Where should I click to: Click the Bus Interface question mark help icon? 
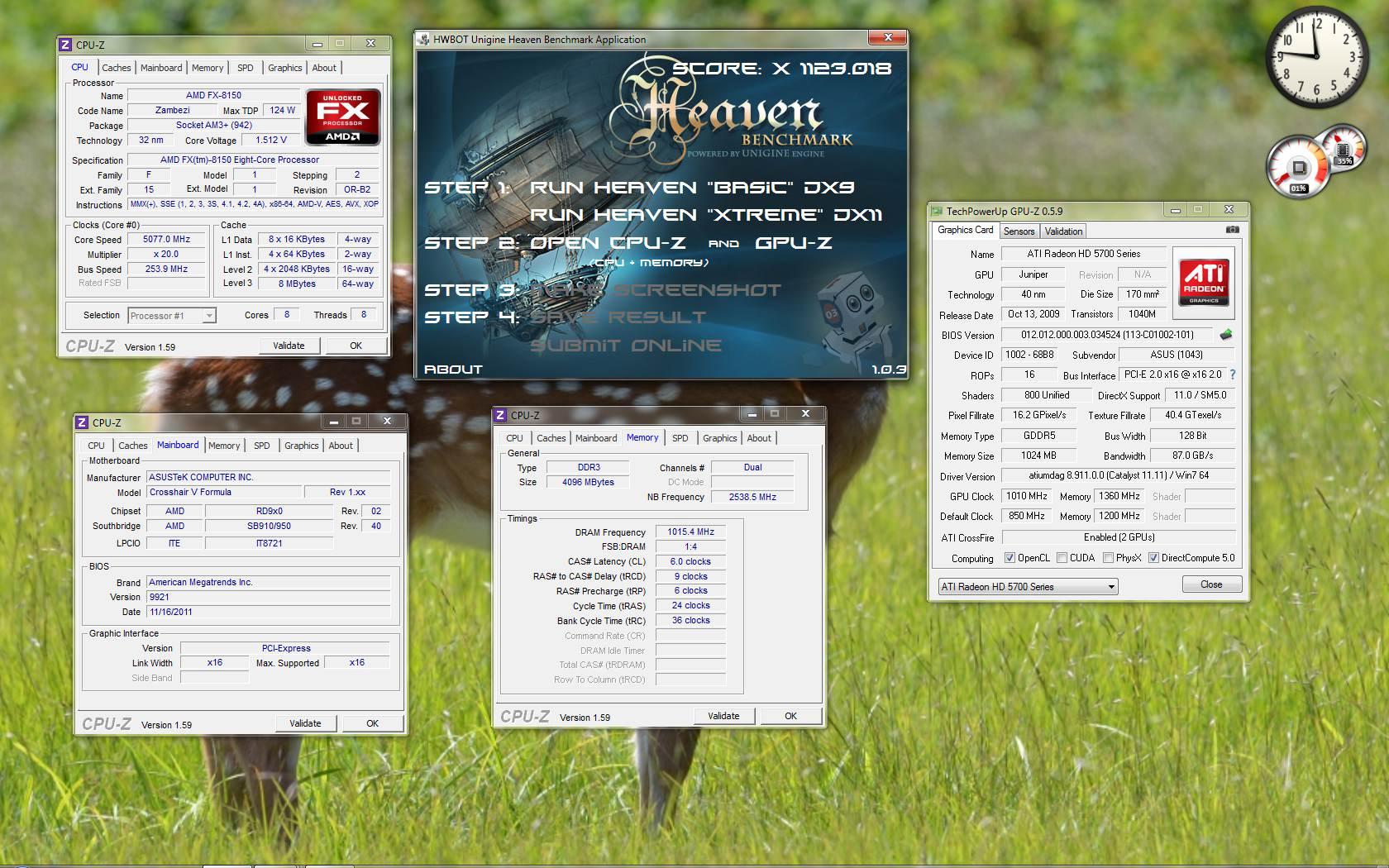1233,374
